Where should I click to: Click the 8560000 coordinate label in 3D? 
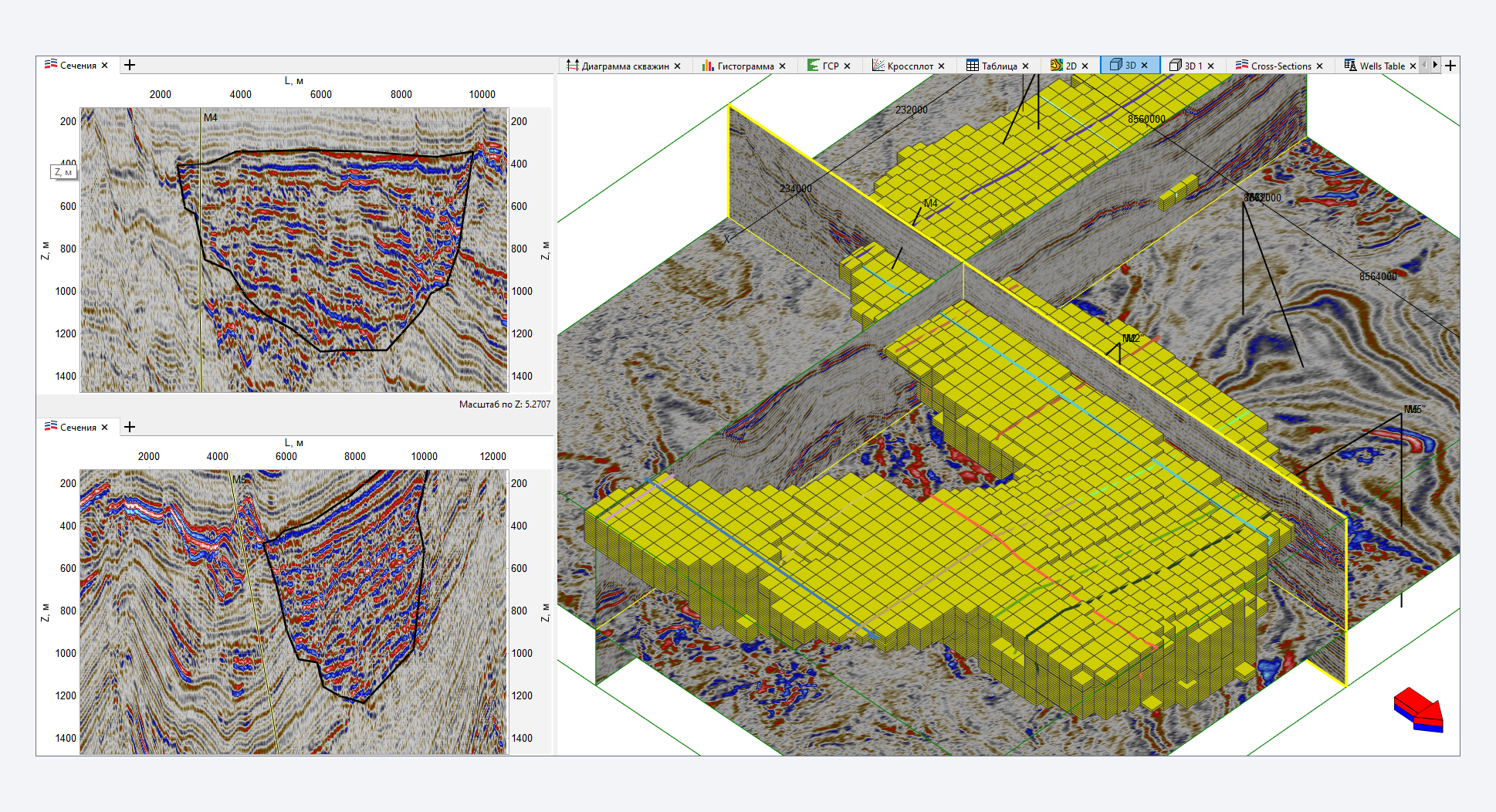click(1146, 119)
